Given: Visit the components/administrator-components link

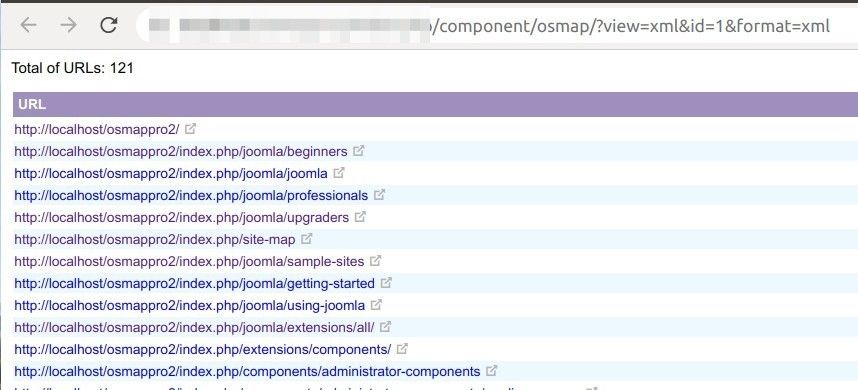Looking at the screenshot, I should tap(247, 372).
